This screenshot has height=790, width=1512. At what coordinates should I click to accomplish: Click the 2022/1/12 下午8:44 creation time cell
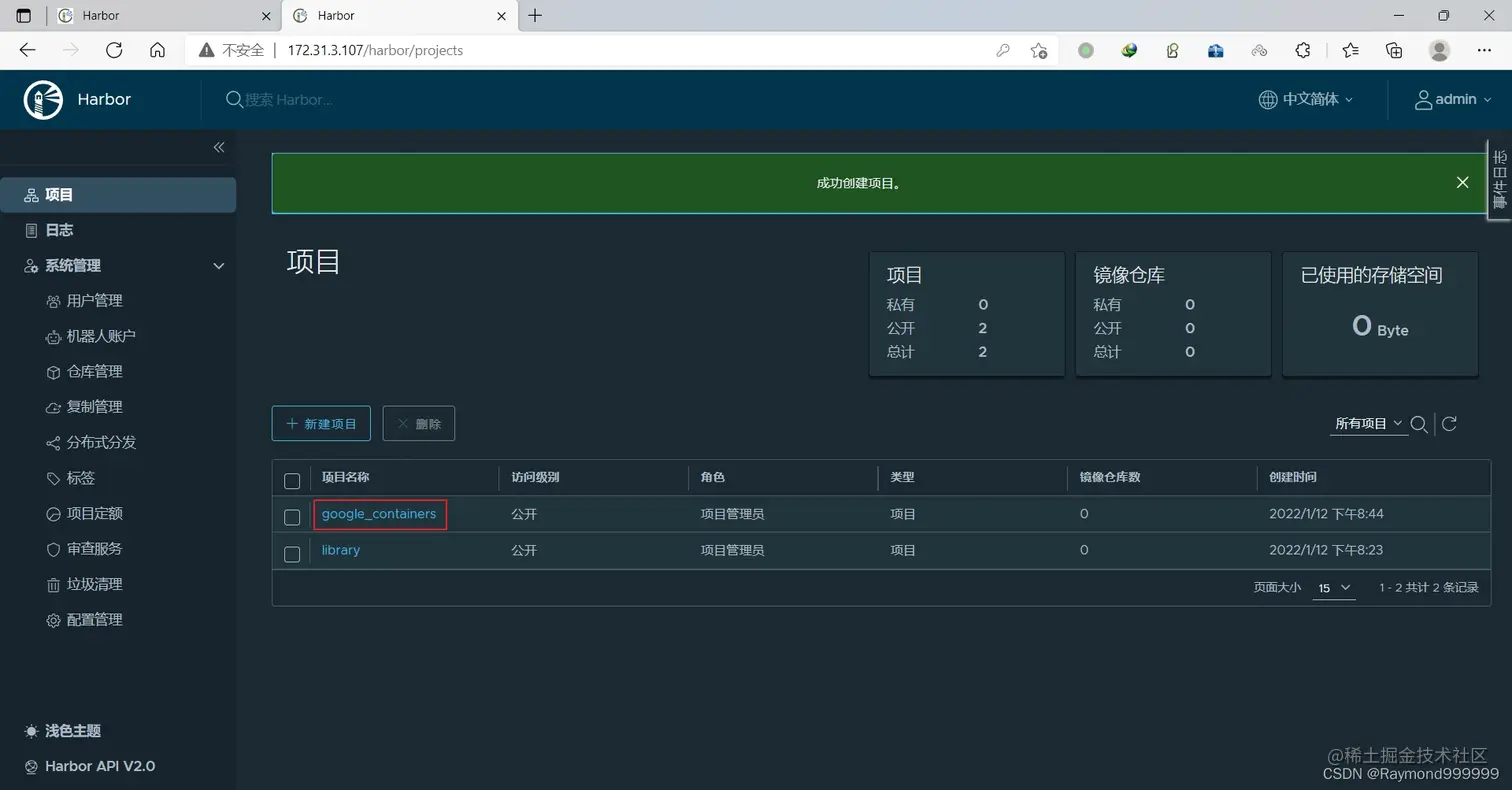click(1326, 514)
